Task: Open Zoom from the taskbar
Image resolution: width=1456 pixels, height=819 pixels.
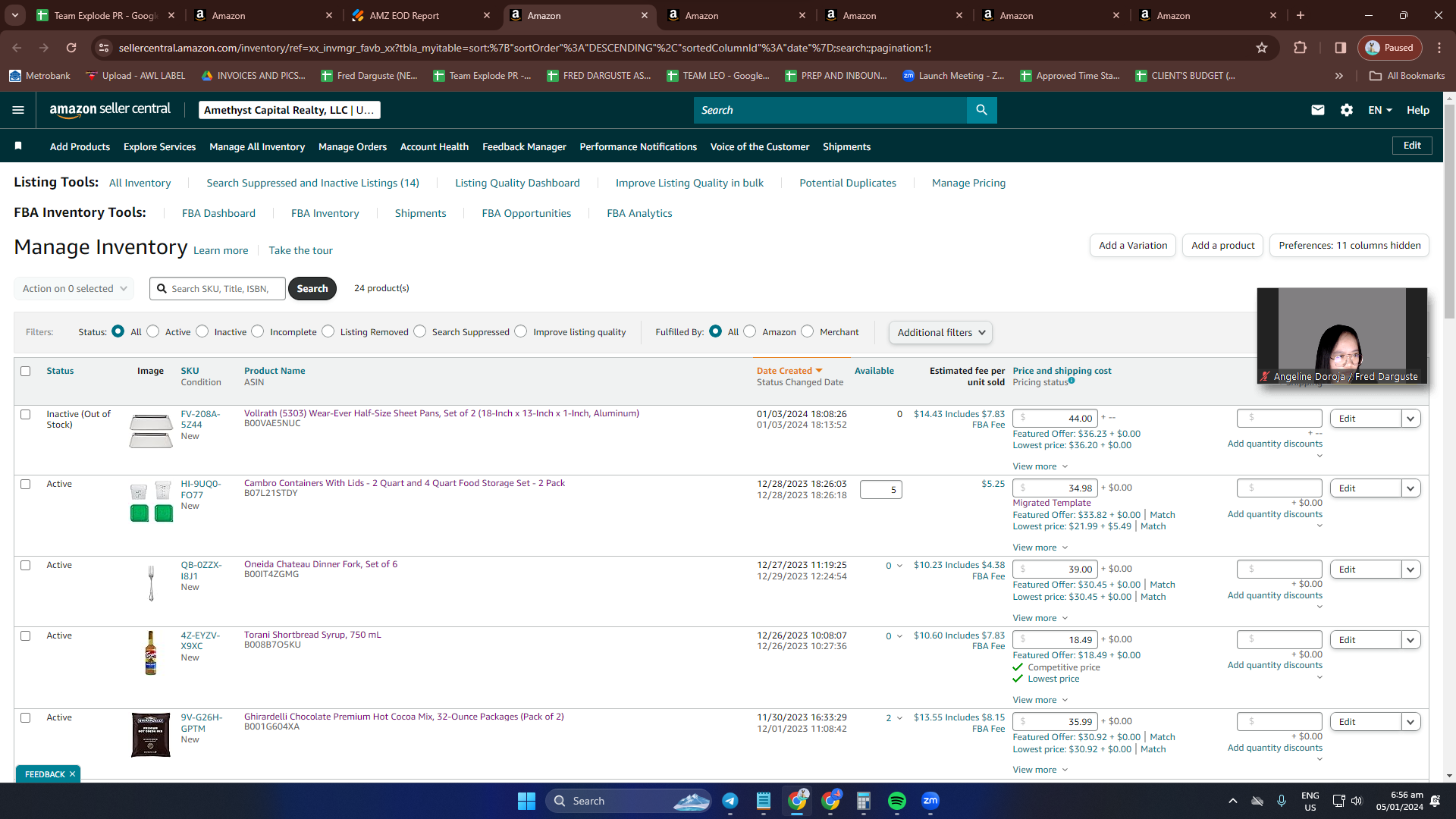Action: 930,801
